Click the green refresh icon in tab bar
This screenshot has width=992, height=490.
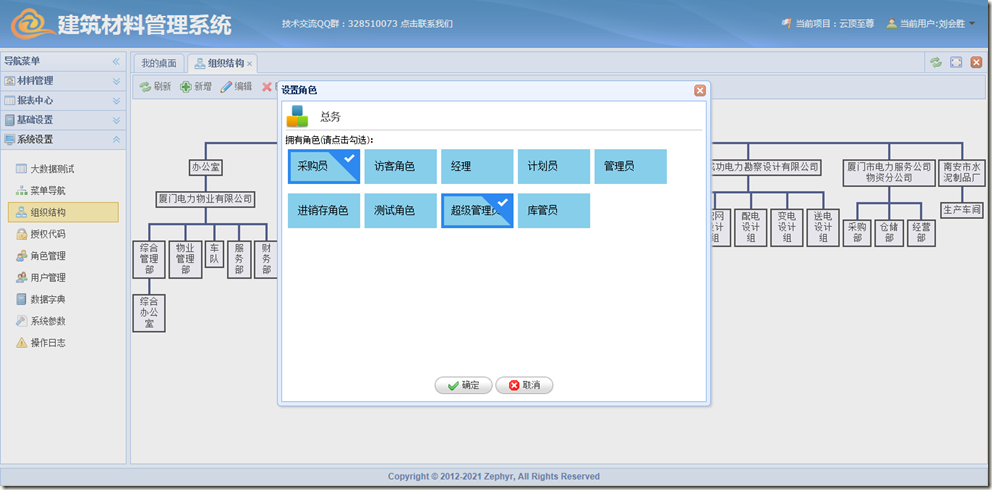(x=936, y=62)
